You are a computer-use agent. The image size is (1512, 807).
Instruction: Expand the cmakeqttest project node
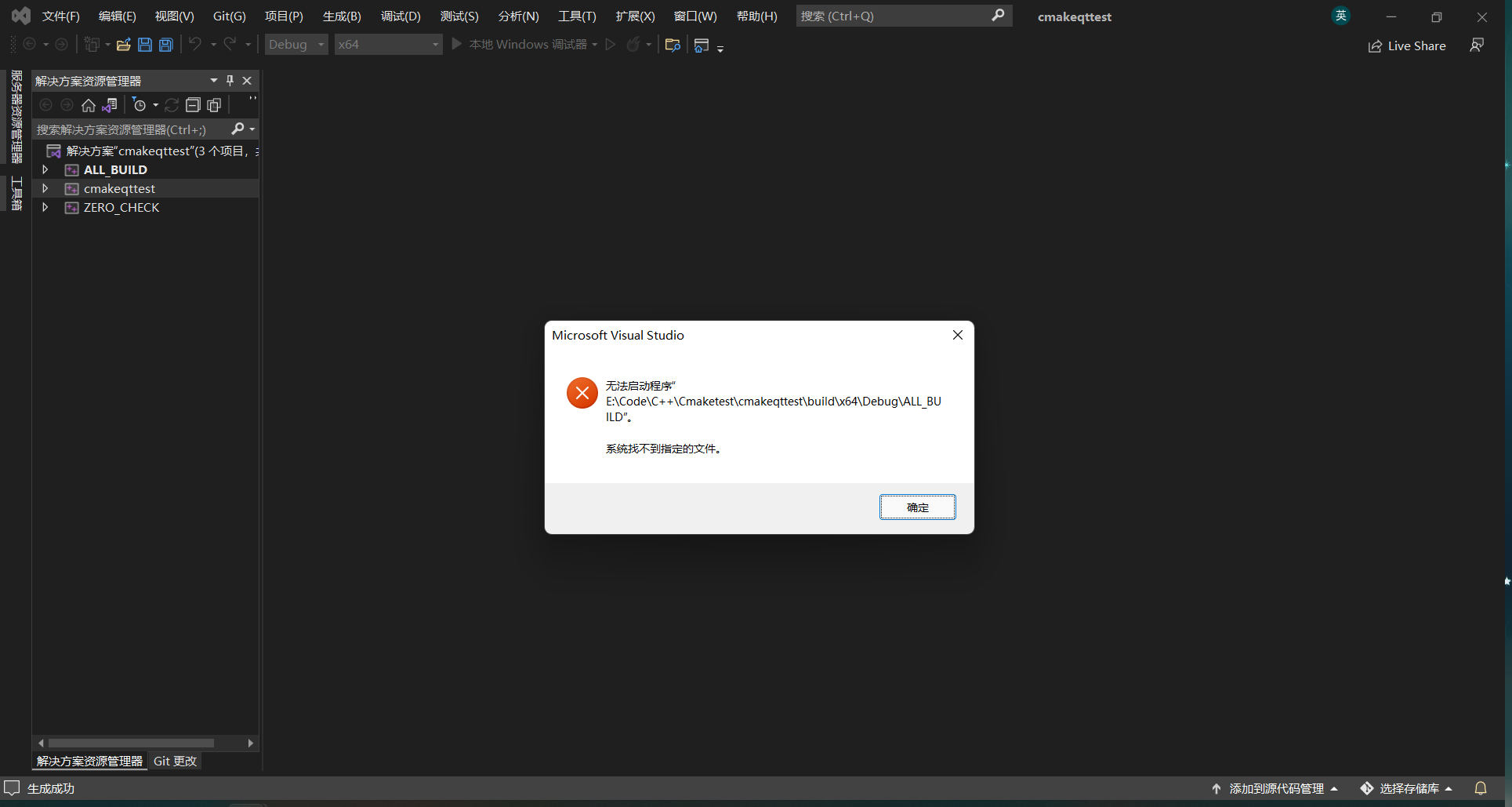click(45, 188)
